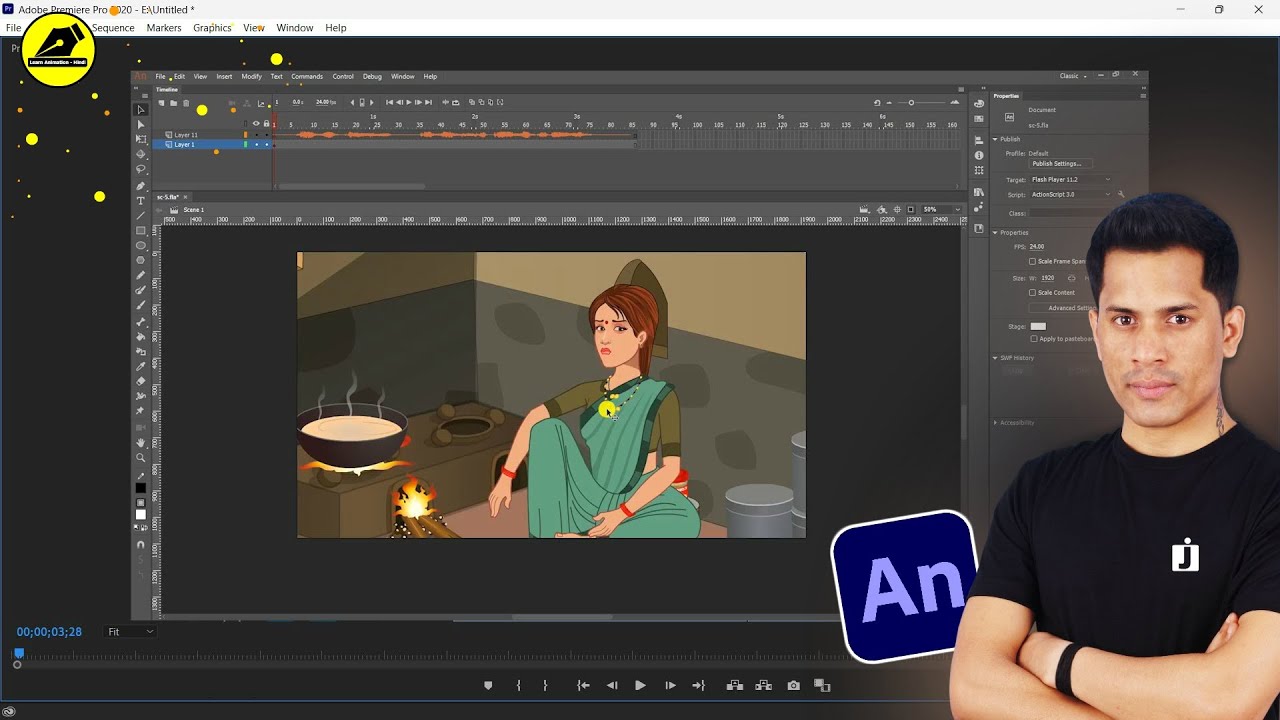Toggle loop playback in Animate timeline
1280x720 pixels.
455,102
